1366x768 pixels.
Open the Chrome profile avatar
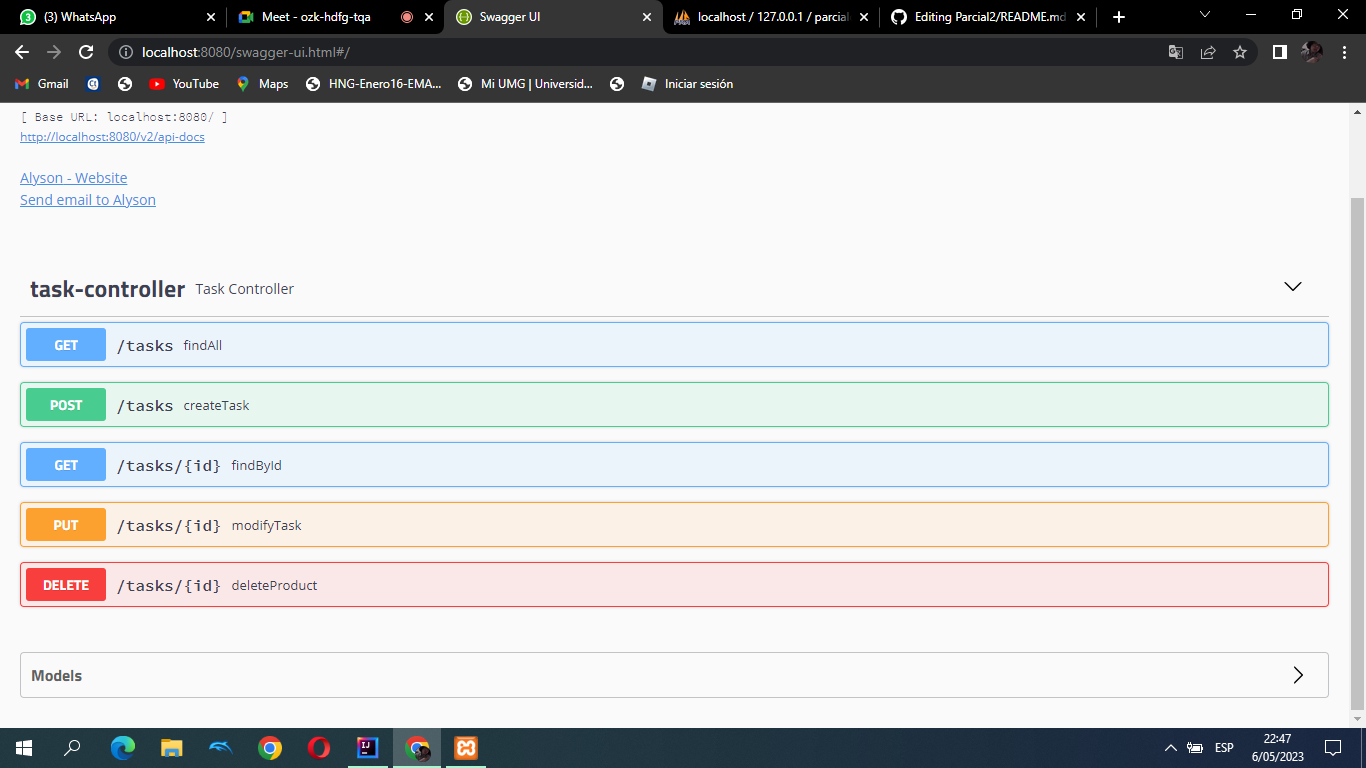[x=1312, y=52]
